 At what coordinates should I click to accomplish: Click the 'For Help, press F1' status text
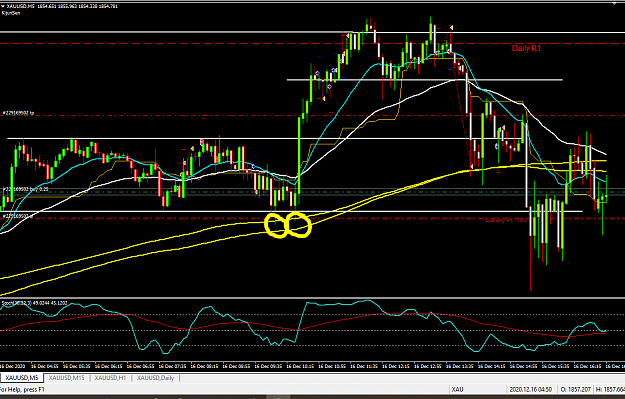coord(22,389)
